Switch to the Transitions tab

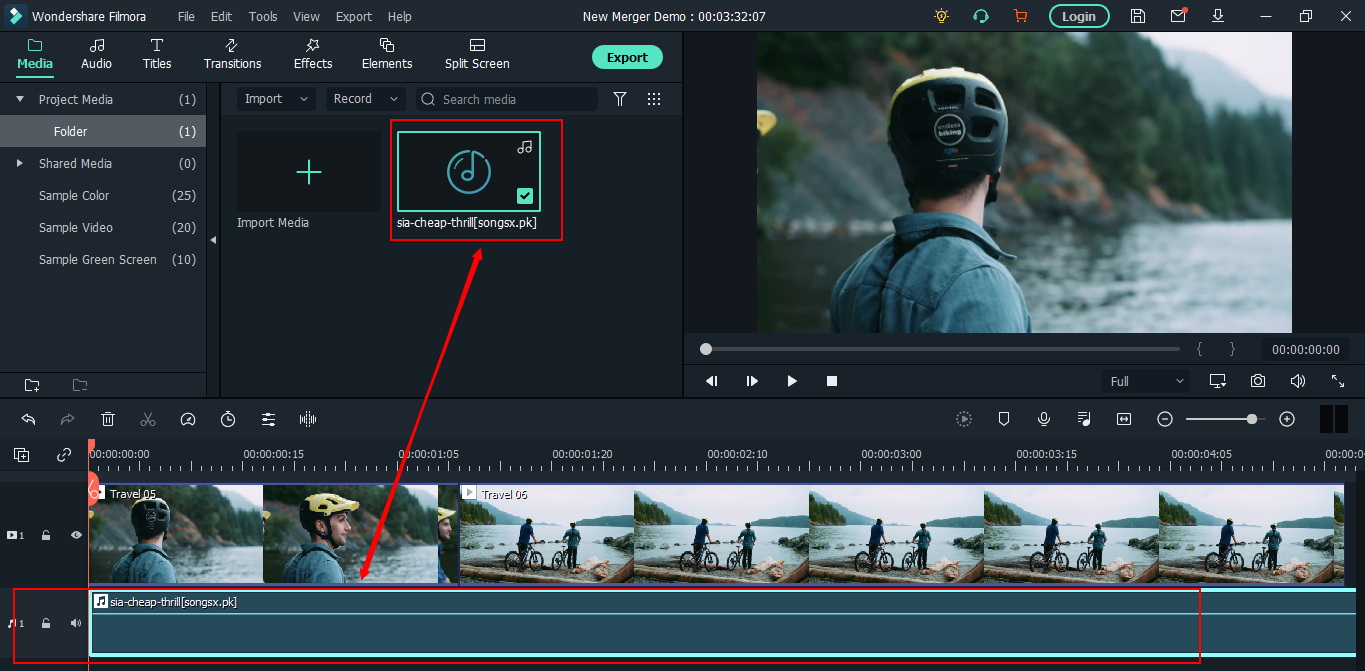pyautogui.click(x=232, y=54)
